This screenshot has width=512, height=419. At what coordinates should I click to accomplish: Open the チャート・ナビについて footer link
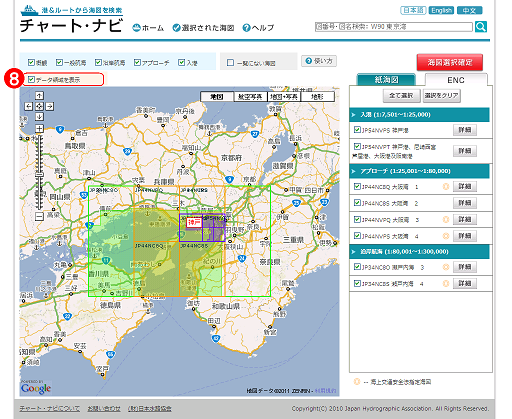[x=50, y=409]
